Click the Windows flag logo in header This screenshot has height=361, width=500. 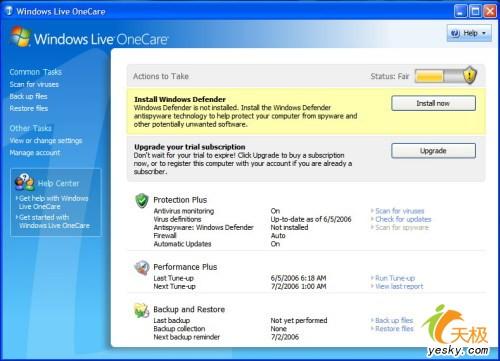[20, 36]
